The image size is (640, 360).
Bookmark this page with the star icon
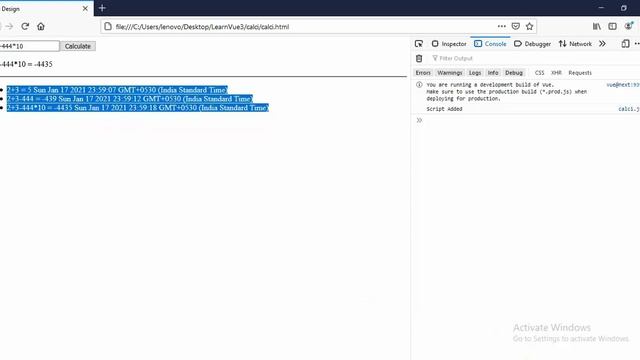tap(529, 27)
